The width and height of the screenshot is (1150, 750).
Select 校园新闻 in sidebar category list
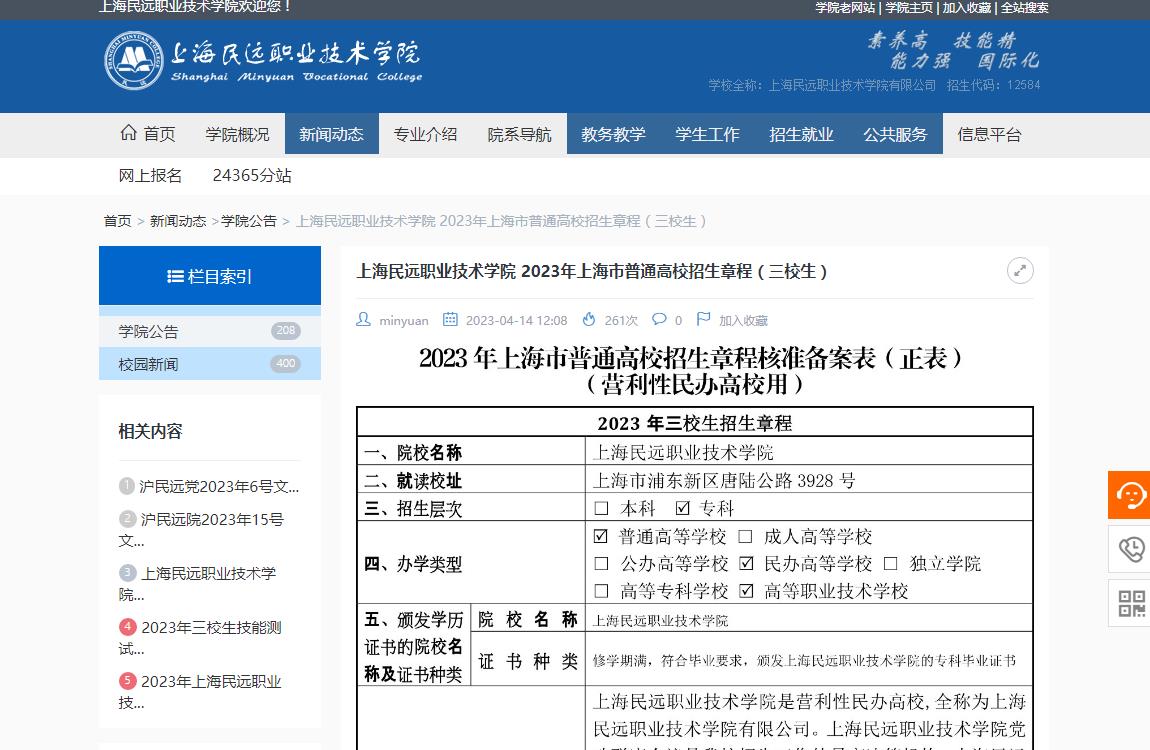(210, 364)
